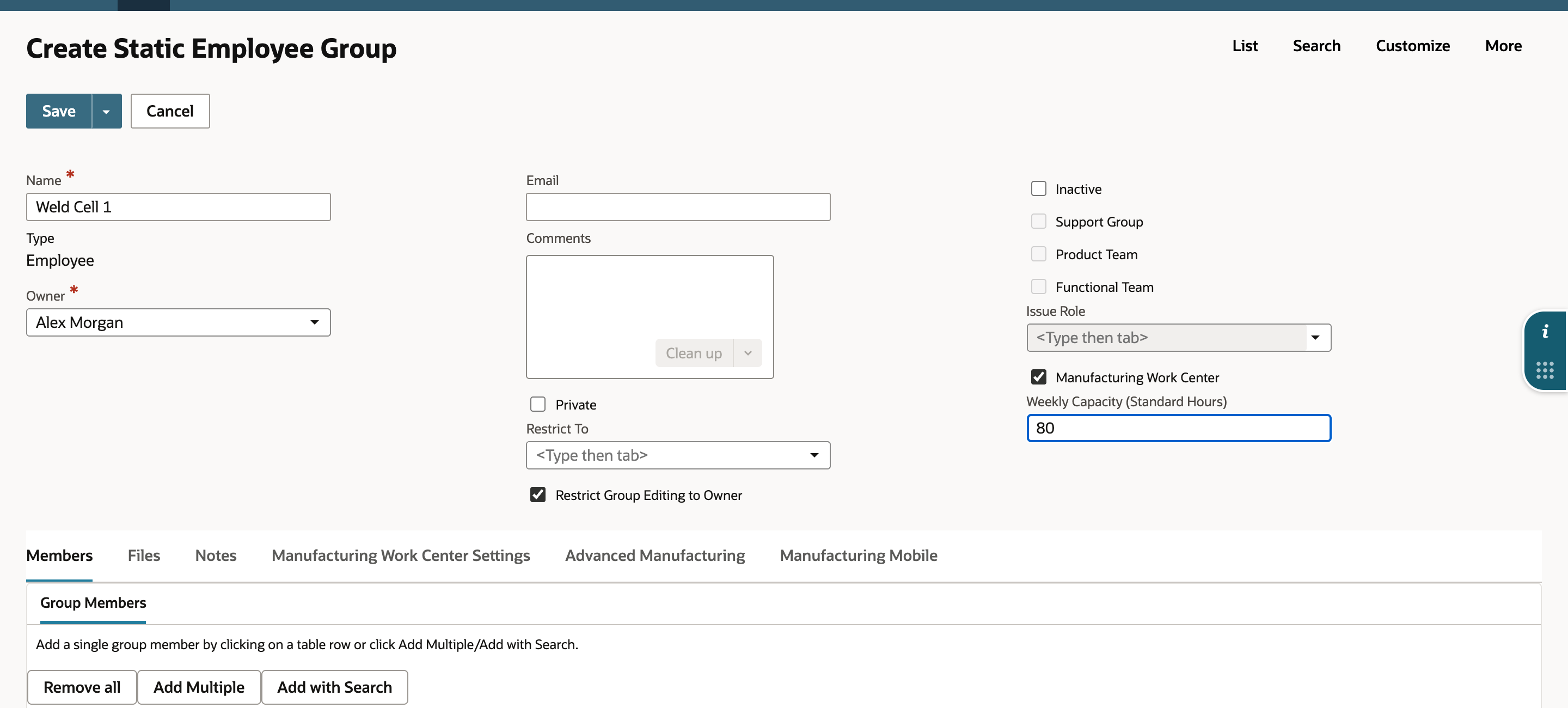Select the Members tab
Screen dimensions: 1568x708
coord(60,556)
